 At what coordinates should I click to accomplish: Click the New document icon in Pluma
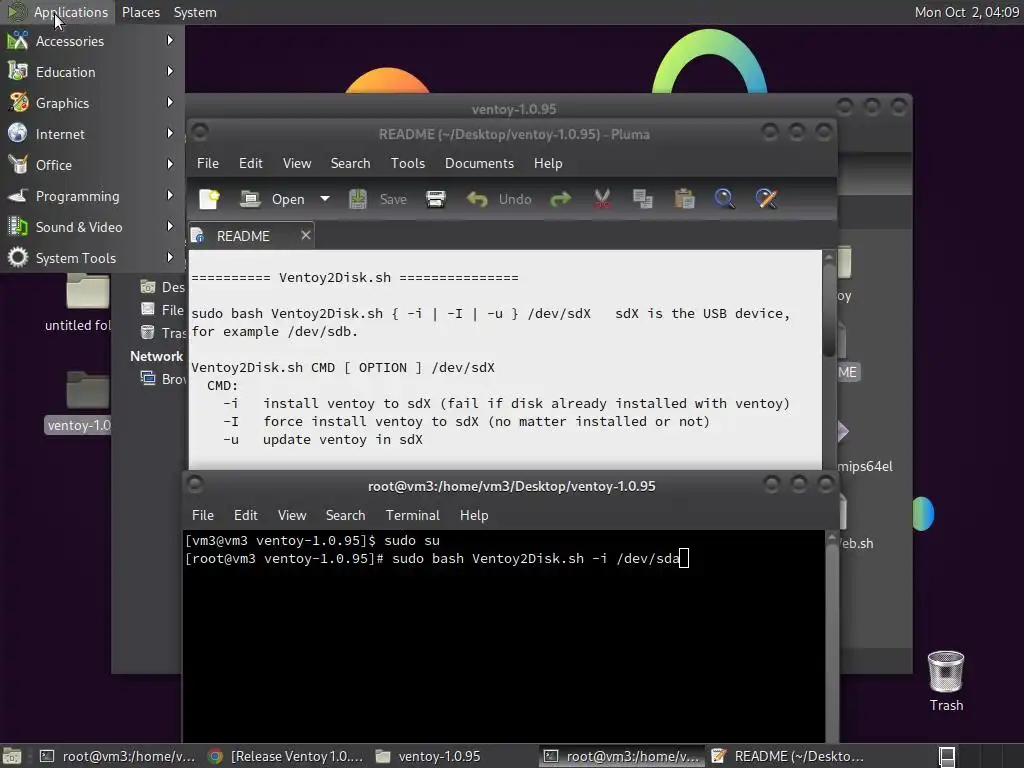click(209, 199)
